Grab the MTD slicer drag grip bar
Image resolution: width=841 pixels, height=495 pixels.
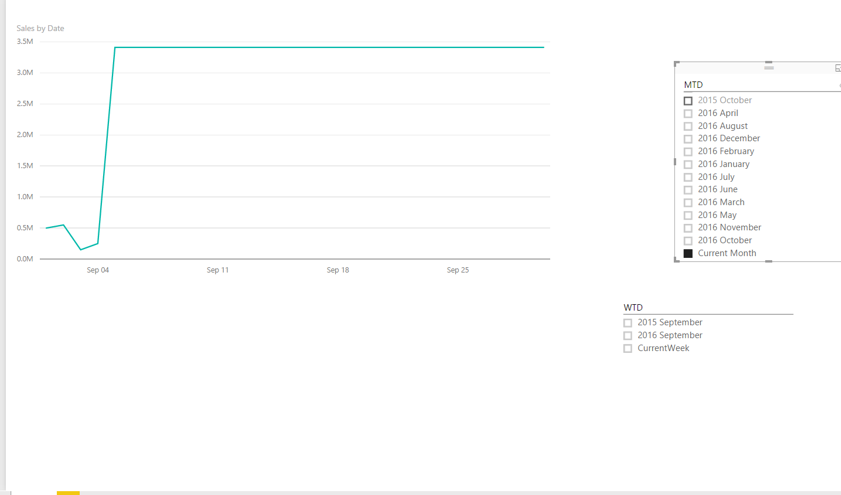(x=769, y=68)
